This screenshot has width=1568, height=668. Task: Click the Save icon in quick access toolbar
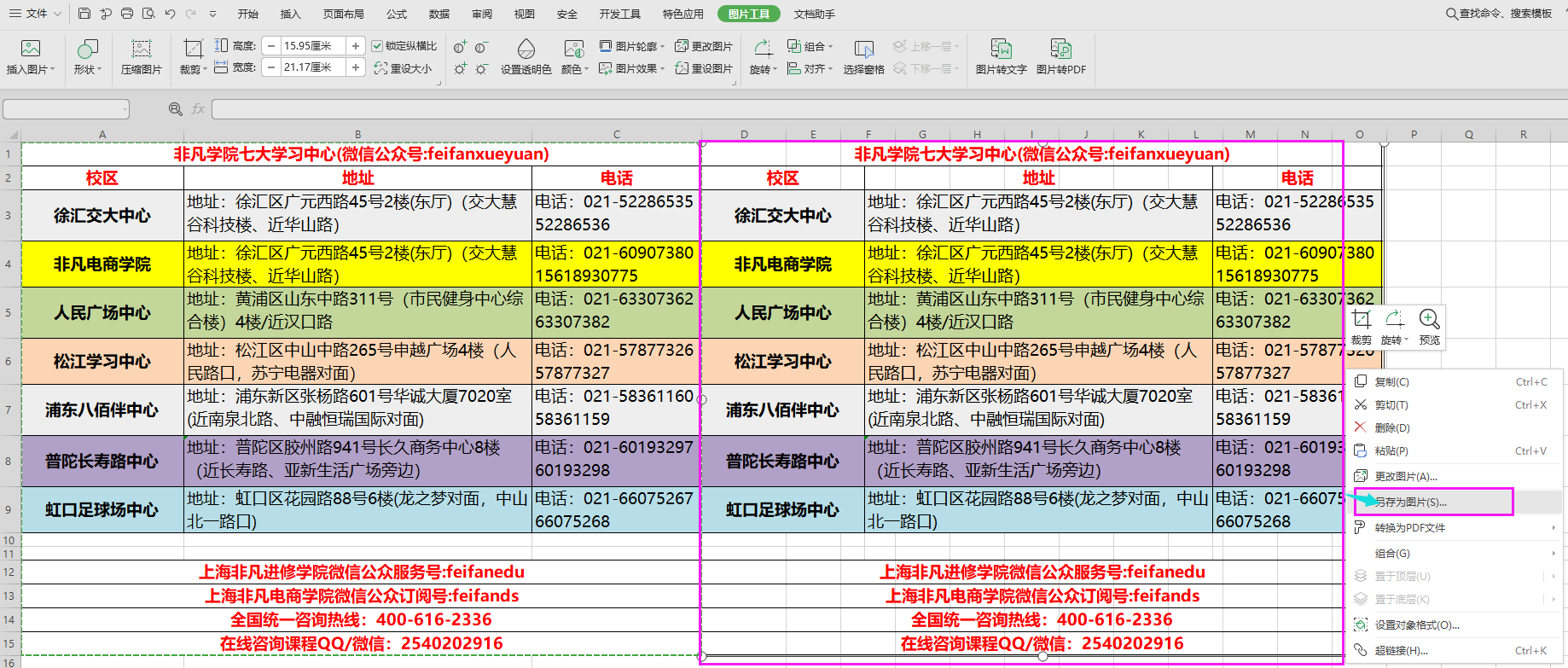pos(84,14)
